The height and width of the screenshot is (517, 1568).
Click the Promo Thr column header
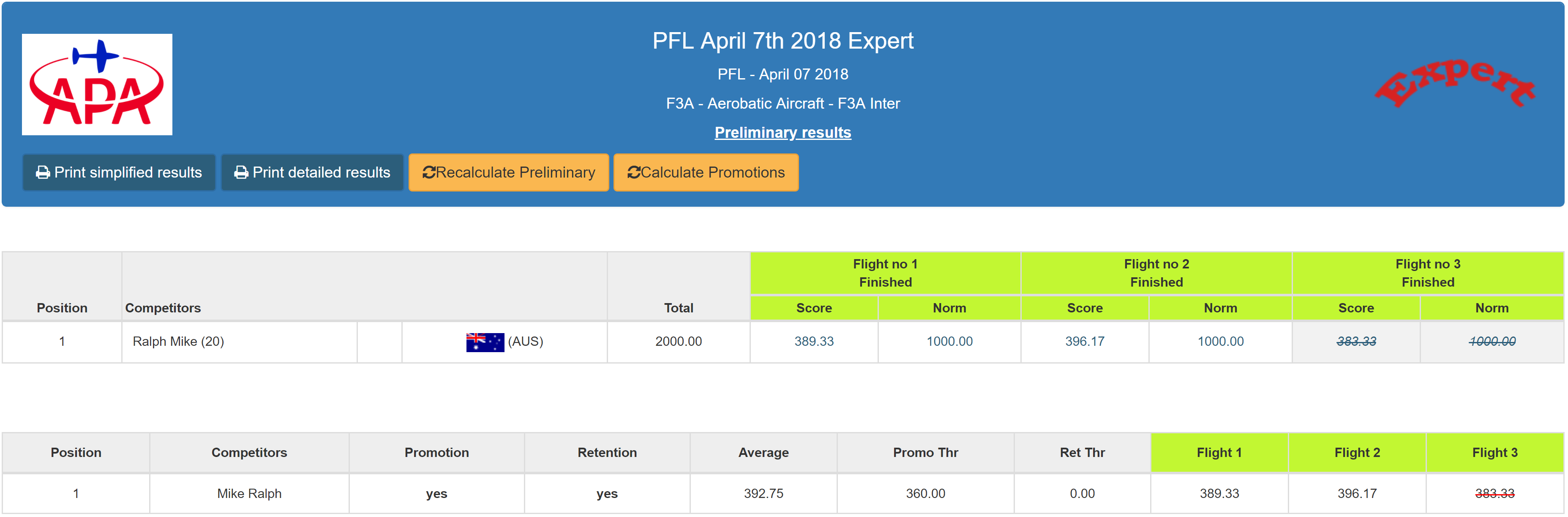pyautogui.click(x=925, y=453)
